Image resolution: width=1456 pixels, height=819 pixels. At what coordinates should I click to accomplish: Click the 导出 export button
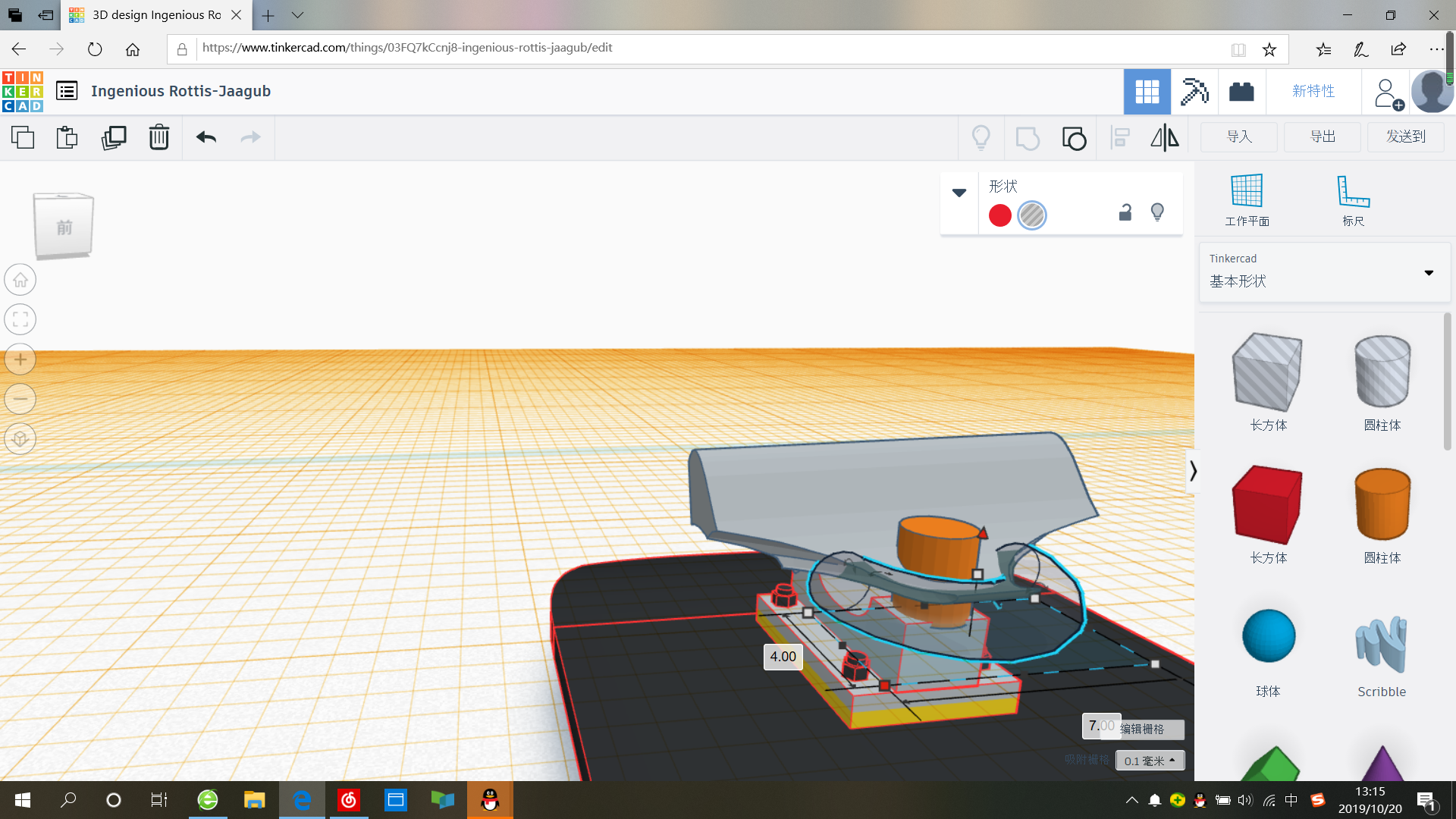click(1323, 137)
